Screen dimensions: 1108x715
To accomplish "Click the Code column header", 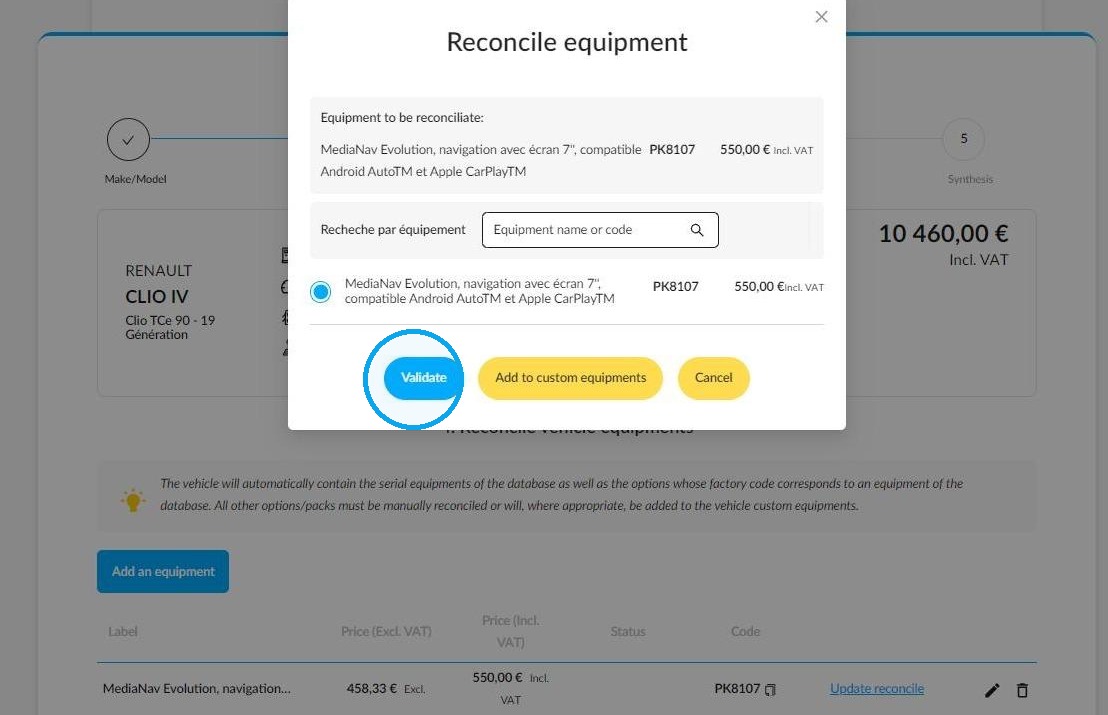I will [x=745, y=632].
